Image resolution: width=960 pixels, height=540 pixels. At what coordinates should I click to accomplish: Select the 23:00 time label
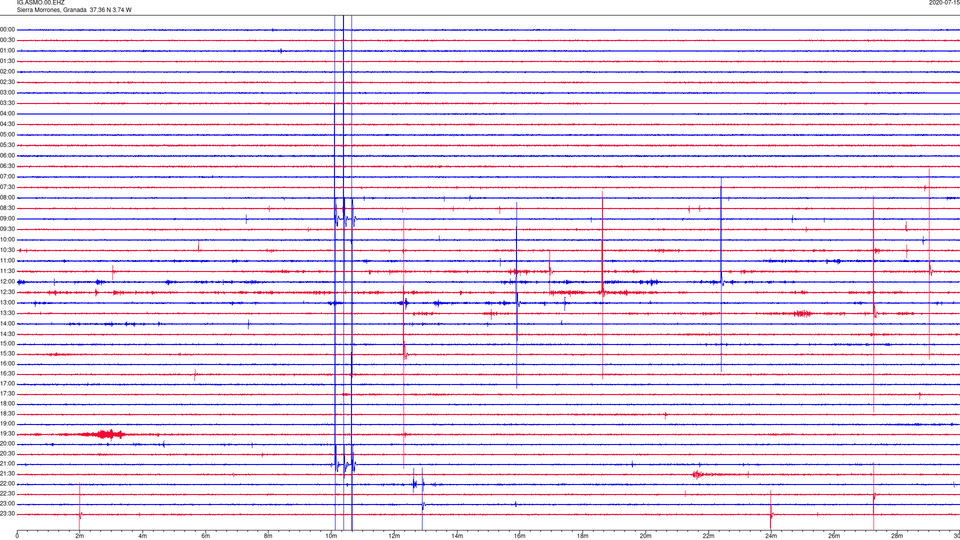click(x=8, y=504)
